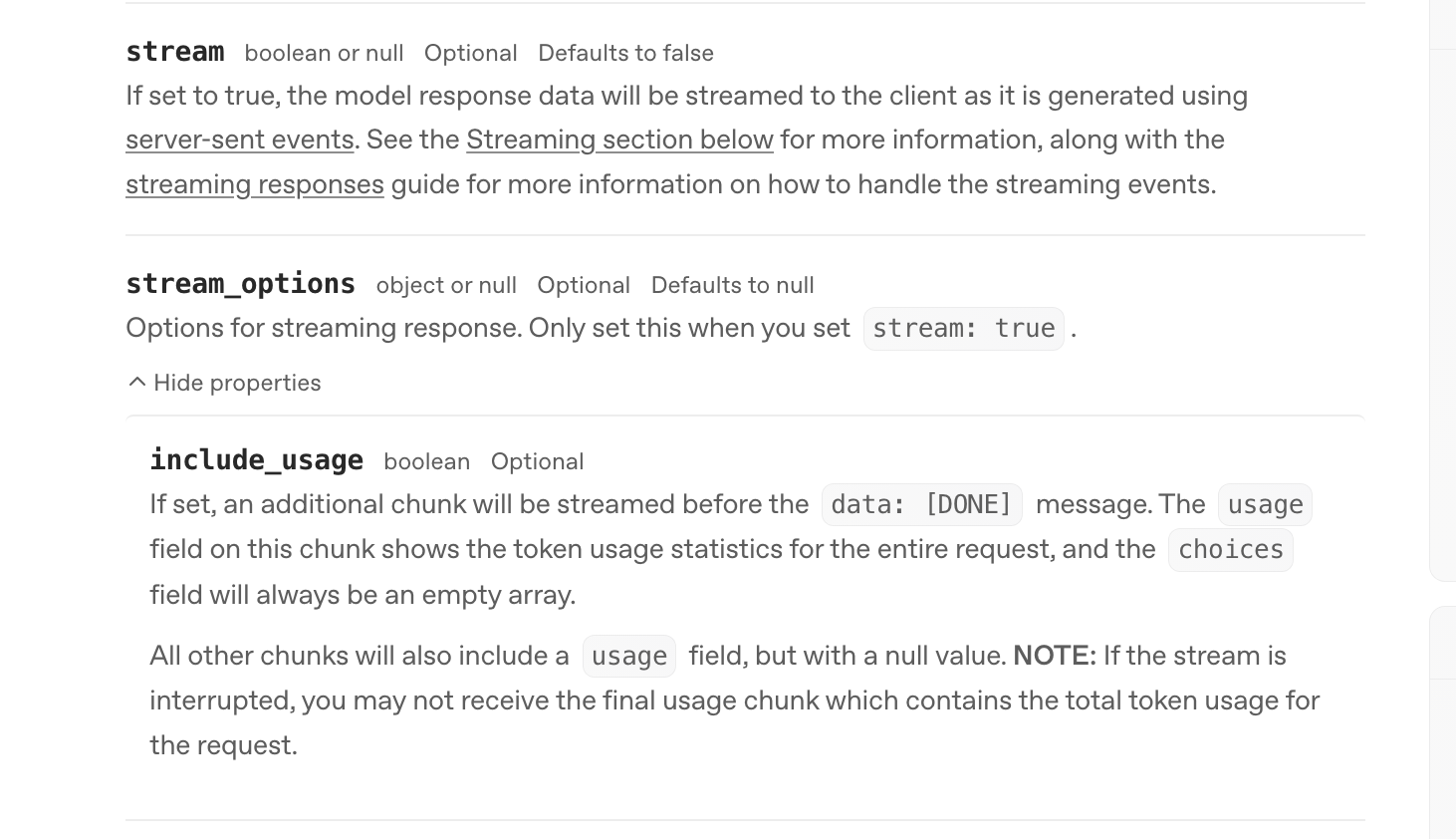The image size is (1456, 839).
Task: Click the "usage" code tag in "All other chunks" paragraph
Action: pos(629,657)
